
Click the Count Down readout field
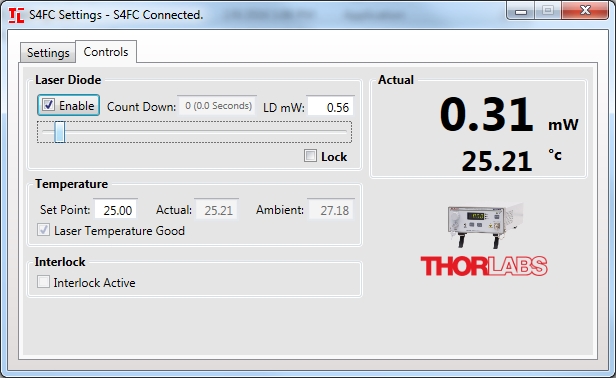(218, 106)
